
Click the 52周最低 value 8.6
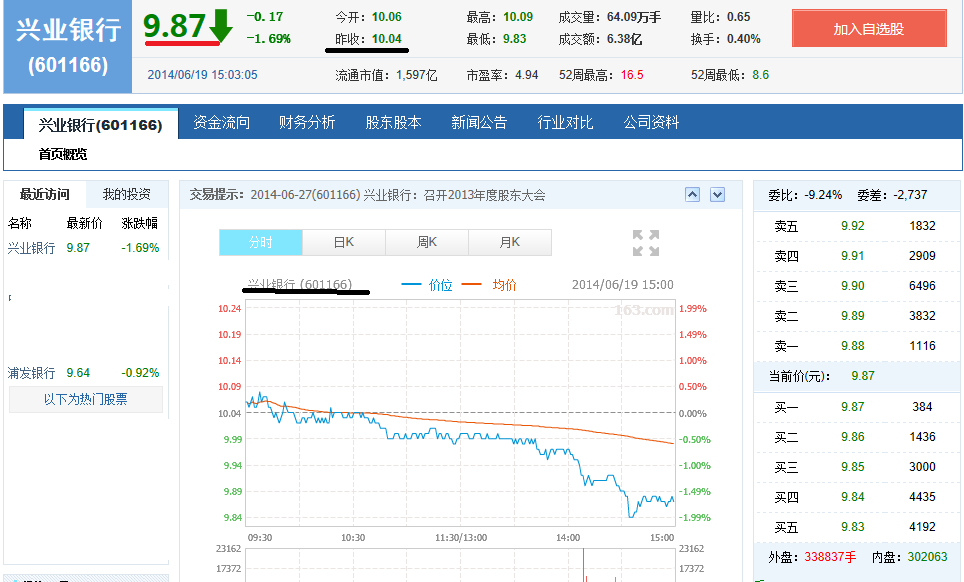[x=761, y=75]
